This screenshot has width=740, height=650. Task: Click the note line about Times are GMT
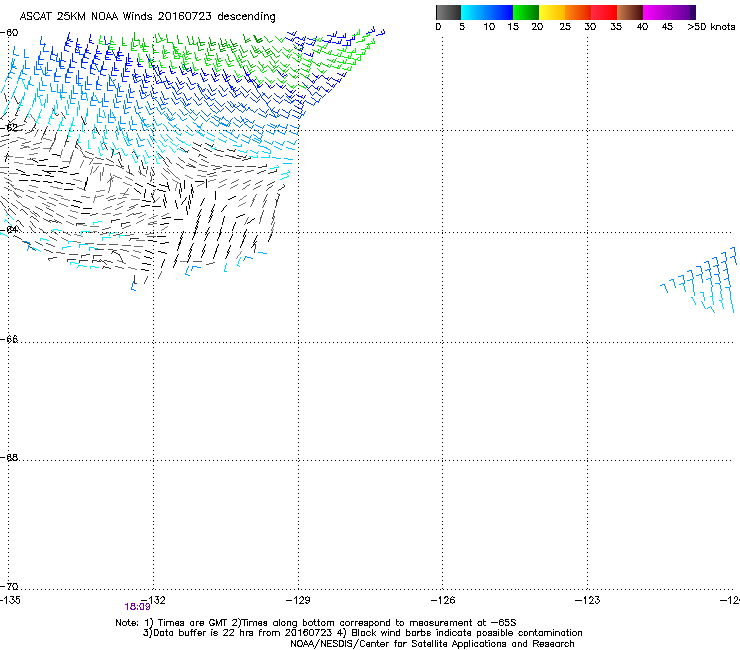(315, 623)
